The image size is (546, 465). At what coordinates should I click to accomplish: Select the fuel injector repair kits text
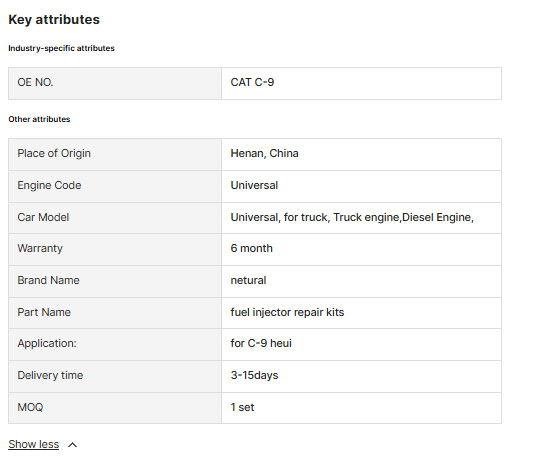[x=287, y=312]
